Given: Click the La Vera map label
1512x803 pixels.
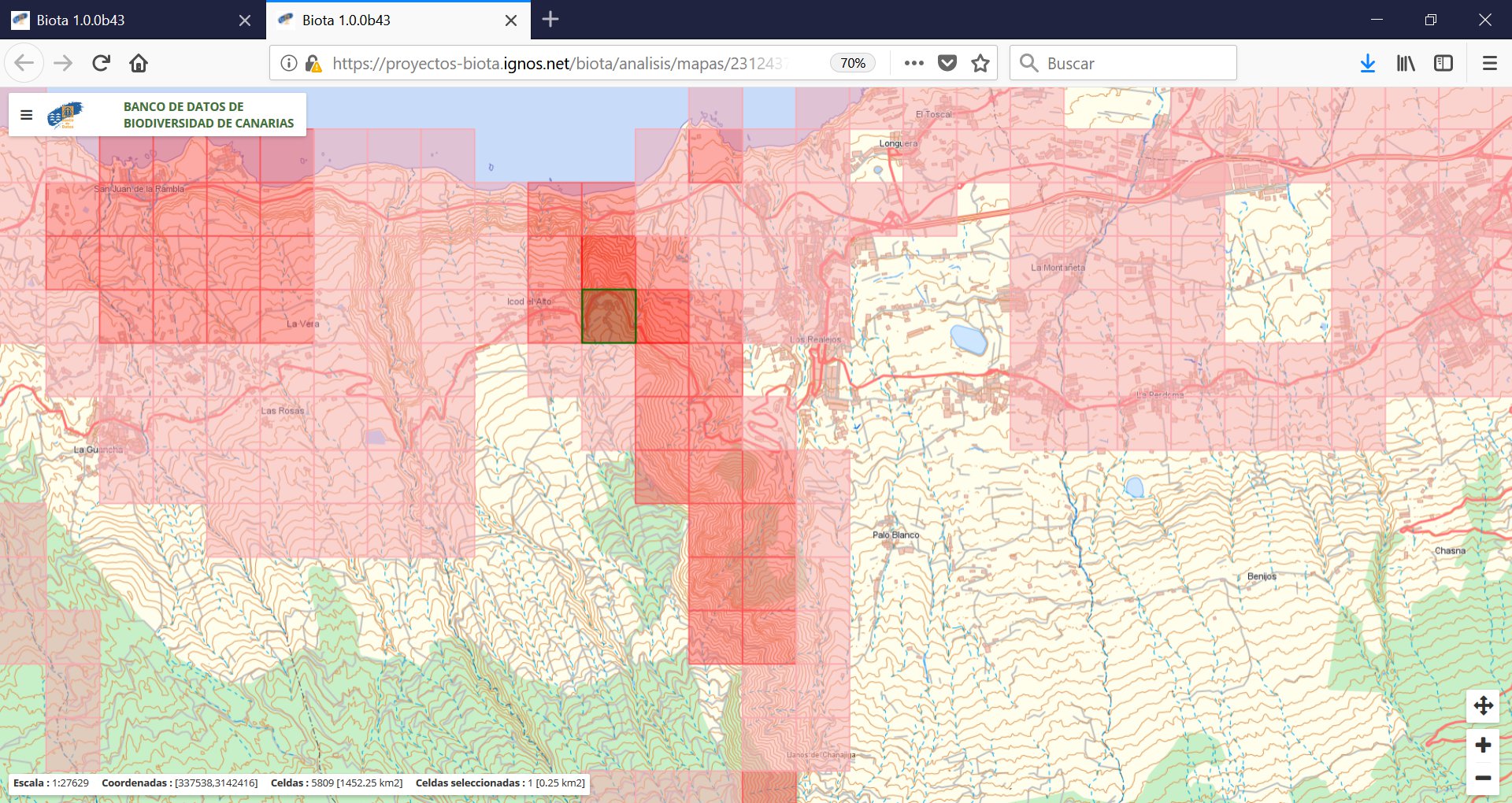Looking at the screenshot, I should pos(302,324).
